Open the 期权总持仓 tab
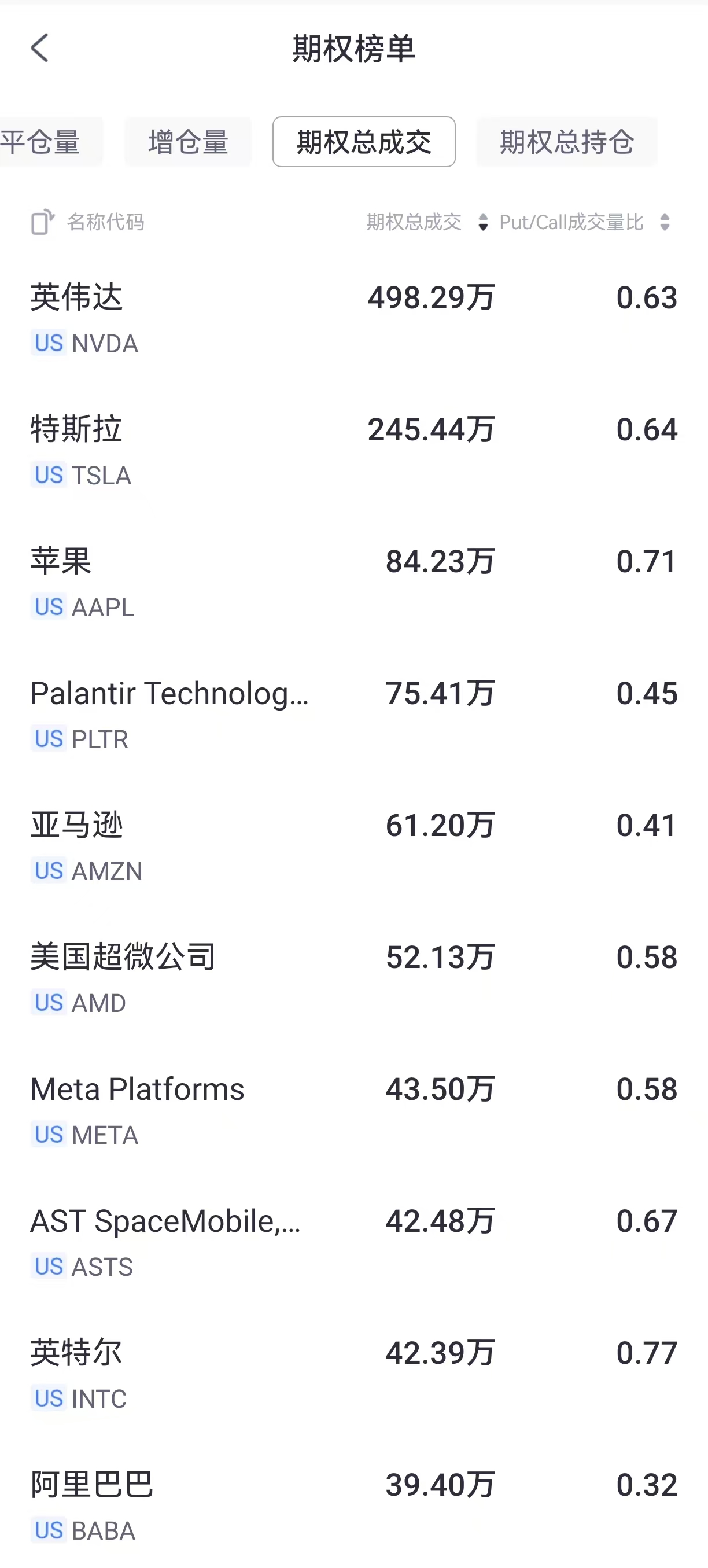Screen dimensions: 708x1568 (x=567, y=142)
